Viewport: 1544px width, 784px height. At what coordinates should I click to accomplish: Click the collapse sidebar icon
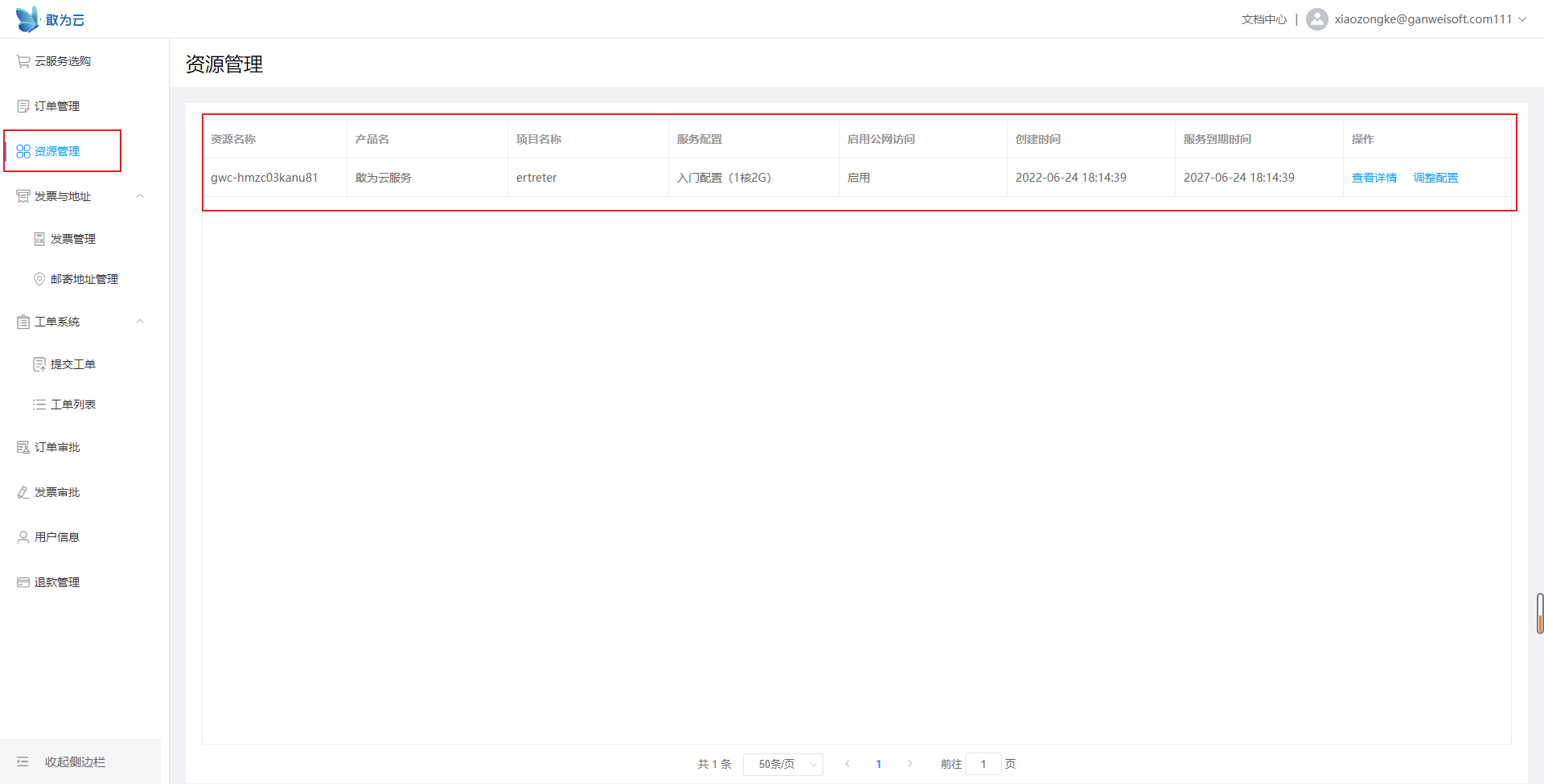click(23, 761)
